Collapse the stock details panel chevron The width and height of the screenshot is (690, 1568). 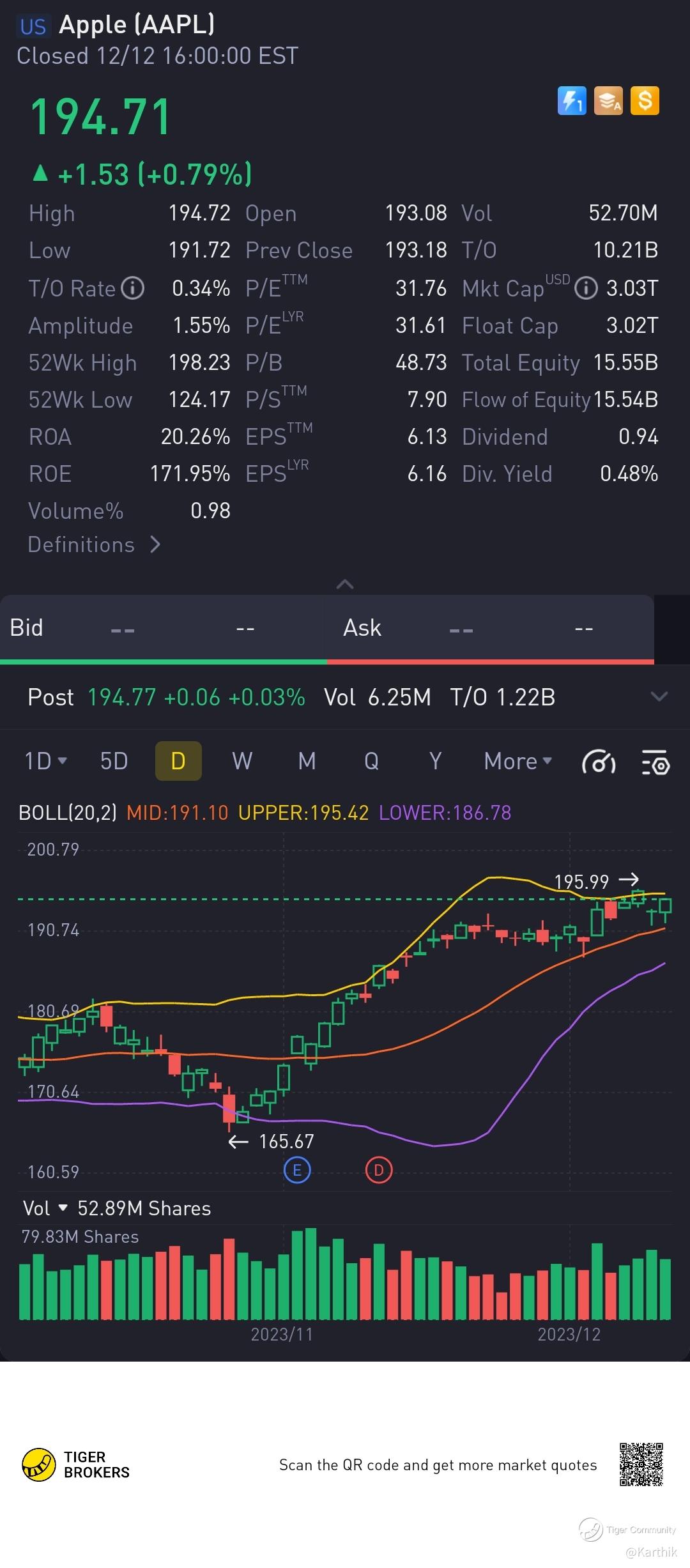(x=345, y=584)
